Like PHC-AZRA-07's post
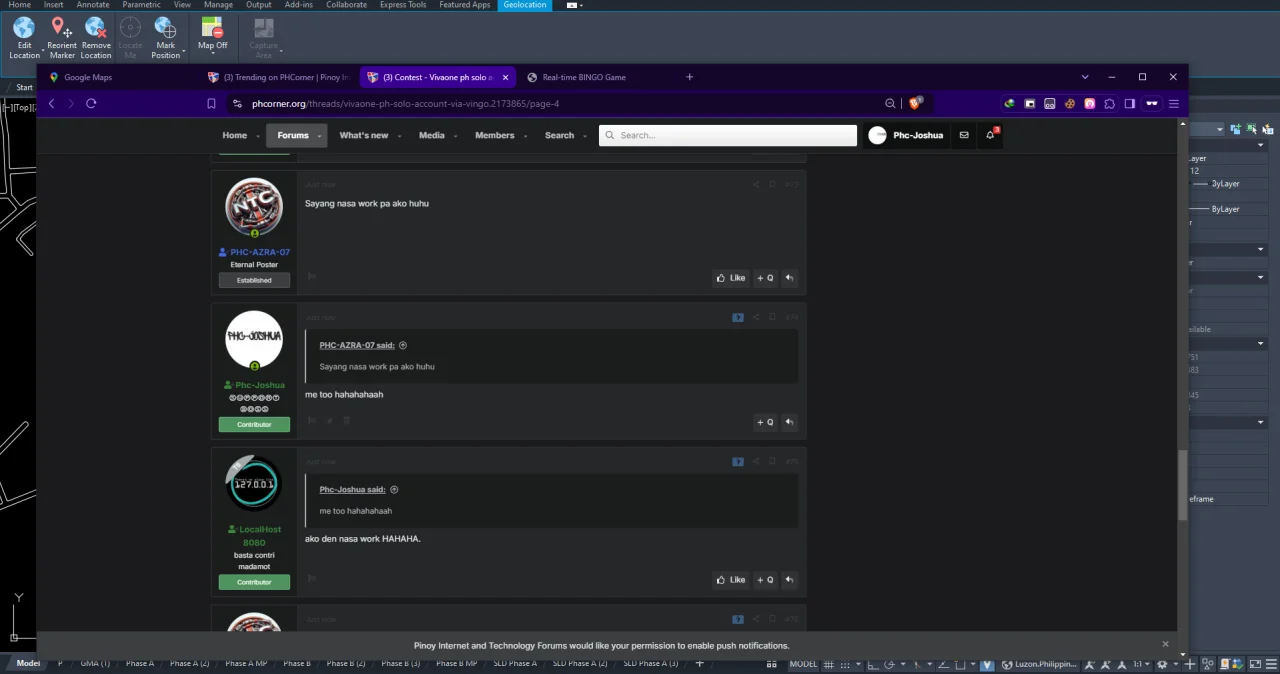 pos(731,278)
